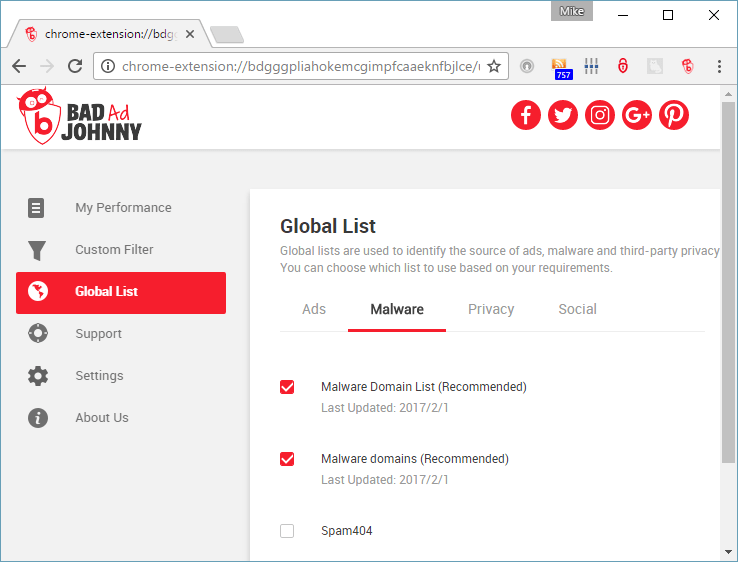
Task: Open Support in sidebar
Action: [x=121, y=334]
